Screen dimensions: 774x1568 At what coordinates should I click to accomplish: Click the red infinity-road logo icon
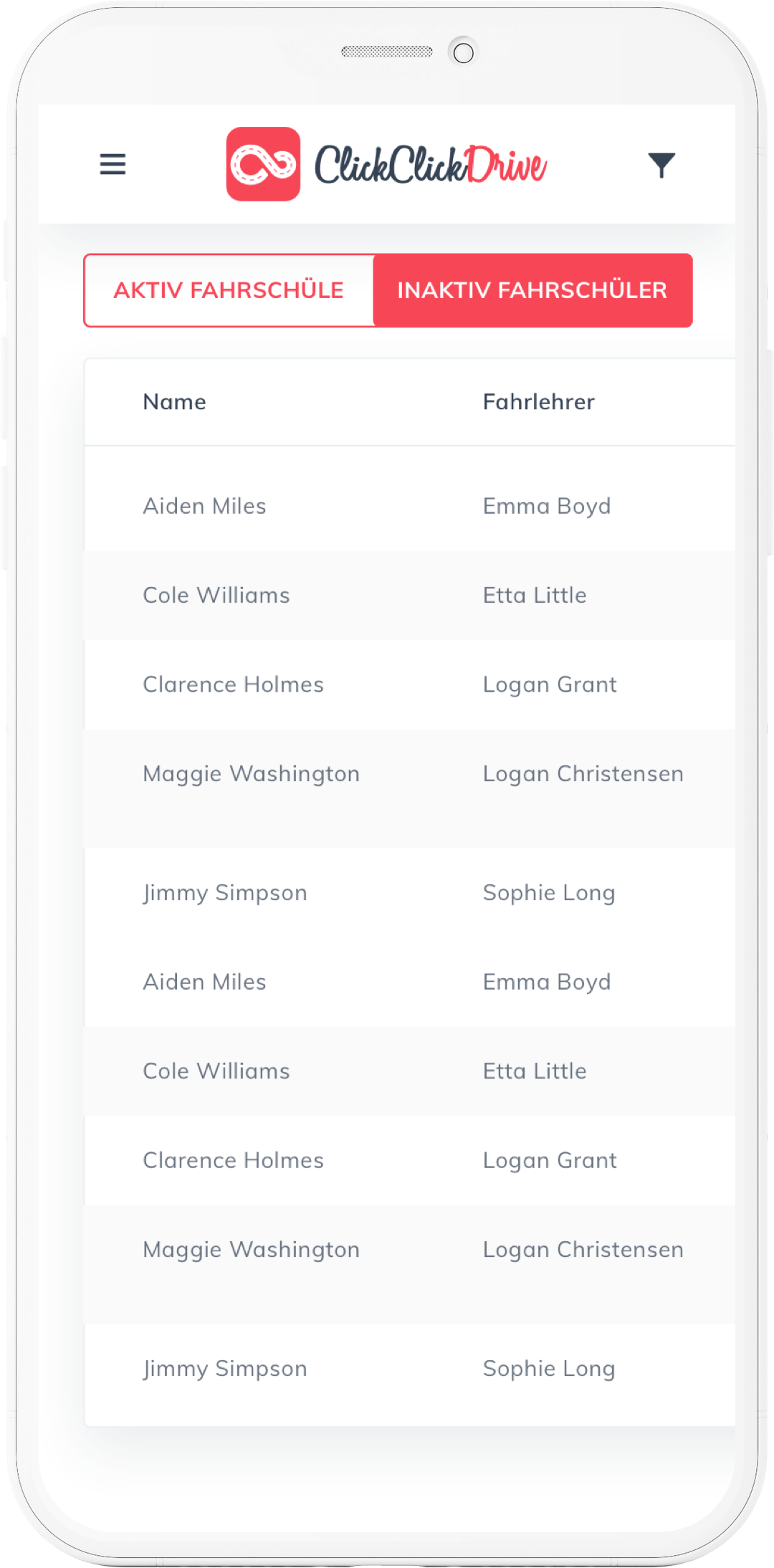[263, 164]
